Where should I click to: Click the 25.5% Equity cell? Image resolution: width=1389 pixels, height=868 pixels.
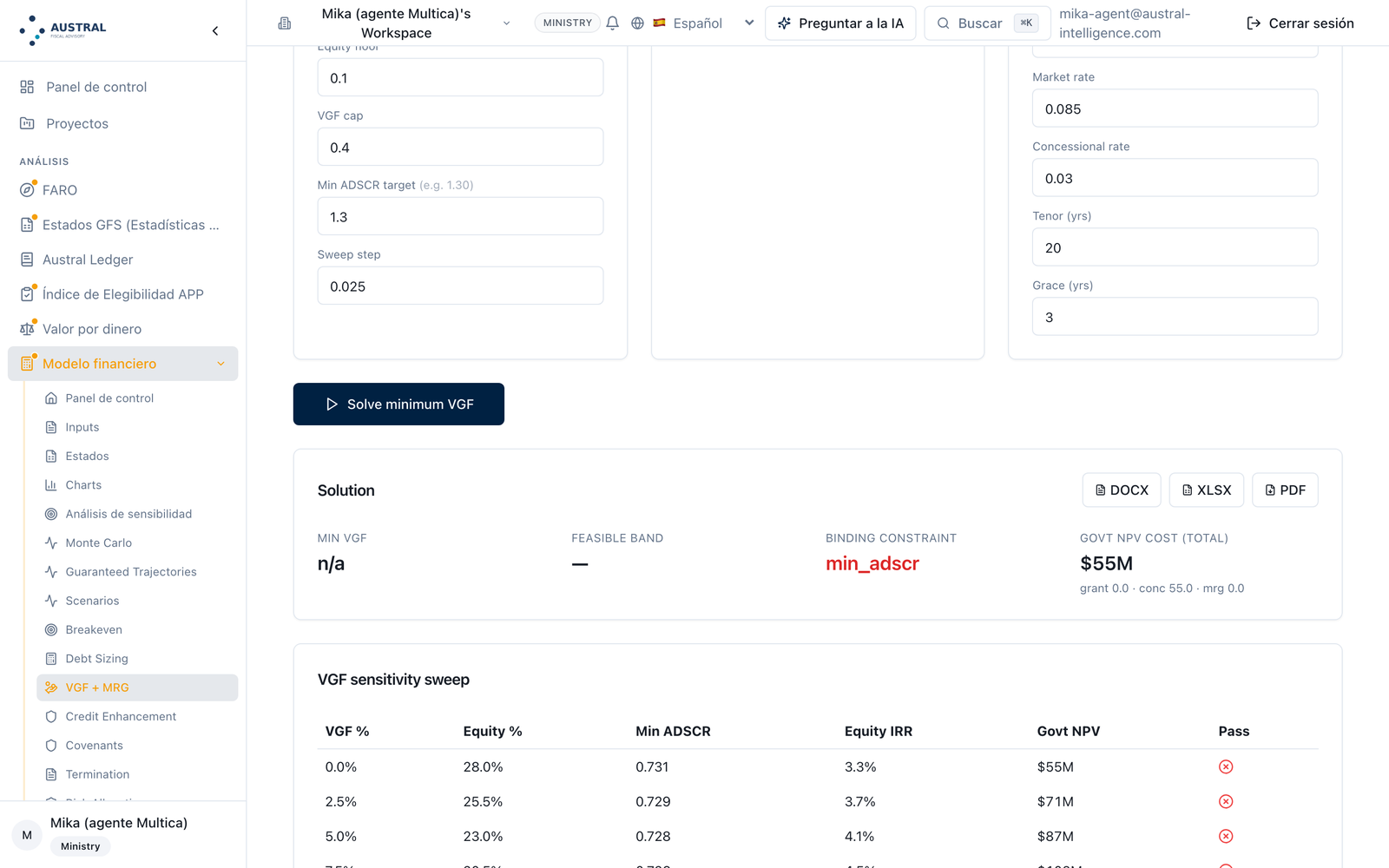coord(483,801)
